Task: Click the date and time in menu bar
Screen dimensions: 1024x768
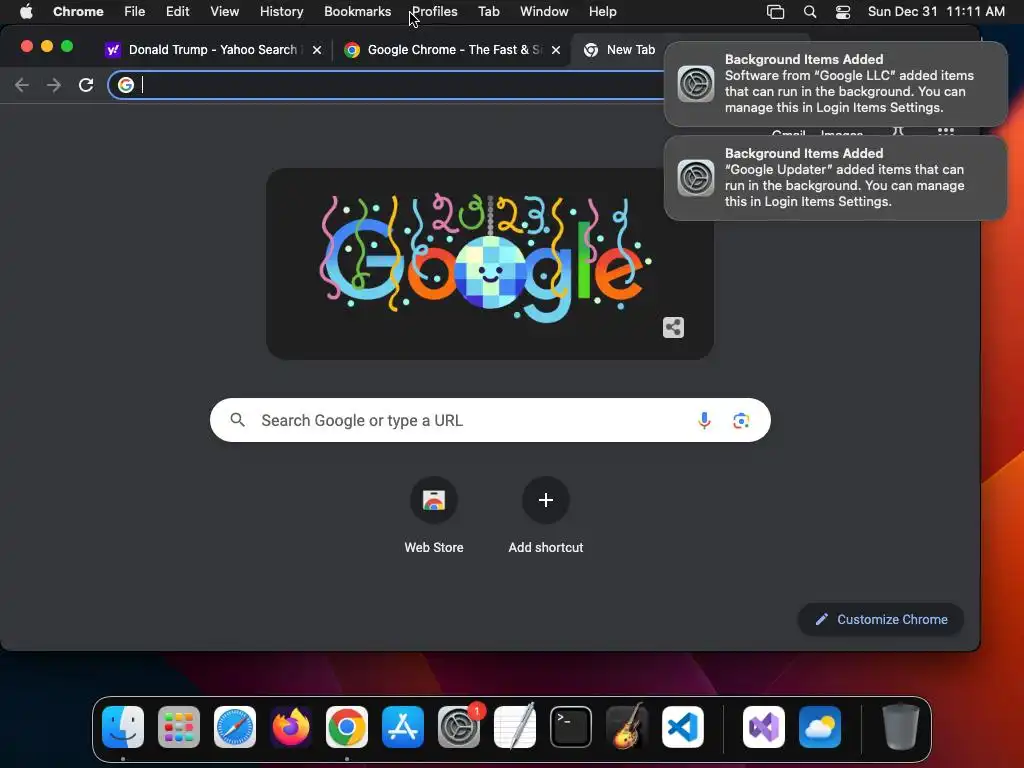Action: (936, 12)
